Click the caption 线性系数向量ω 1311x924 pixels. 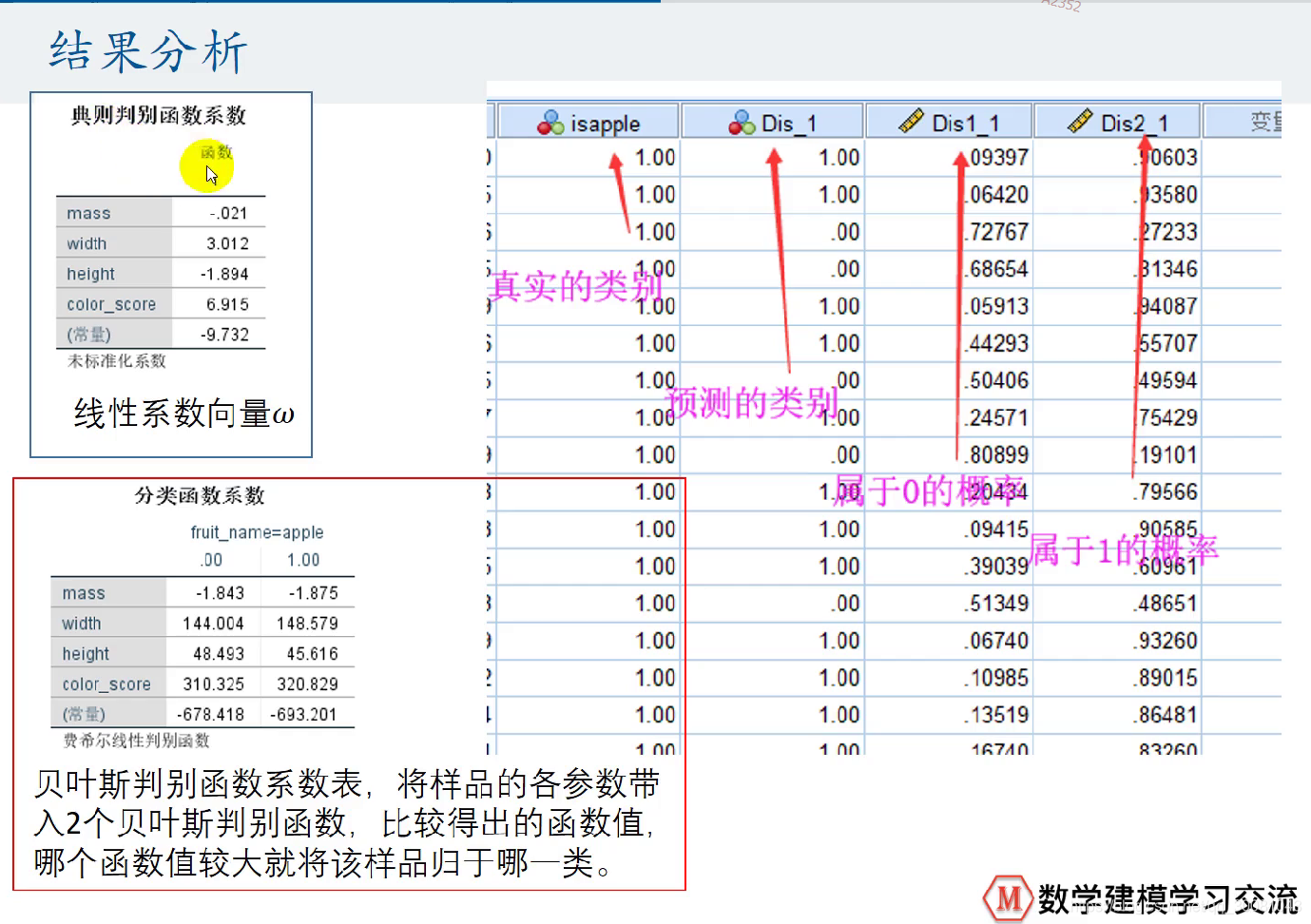[x=184, y=414]
